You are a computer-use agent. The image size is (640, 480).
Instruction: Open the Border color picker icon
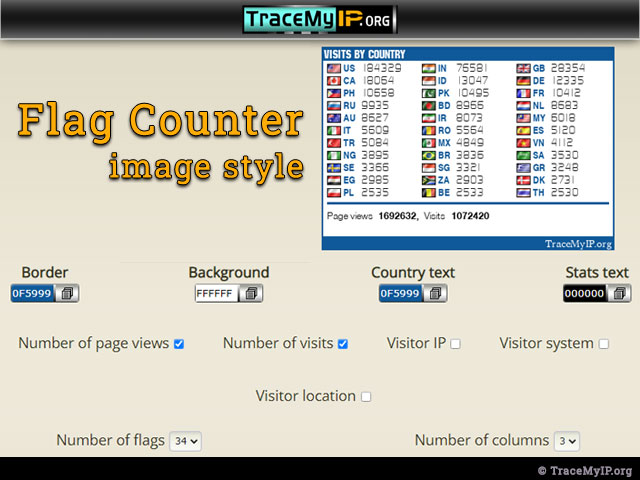67,293
